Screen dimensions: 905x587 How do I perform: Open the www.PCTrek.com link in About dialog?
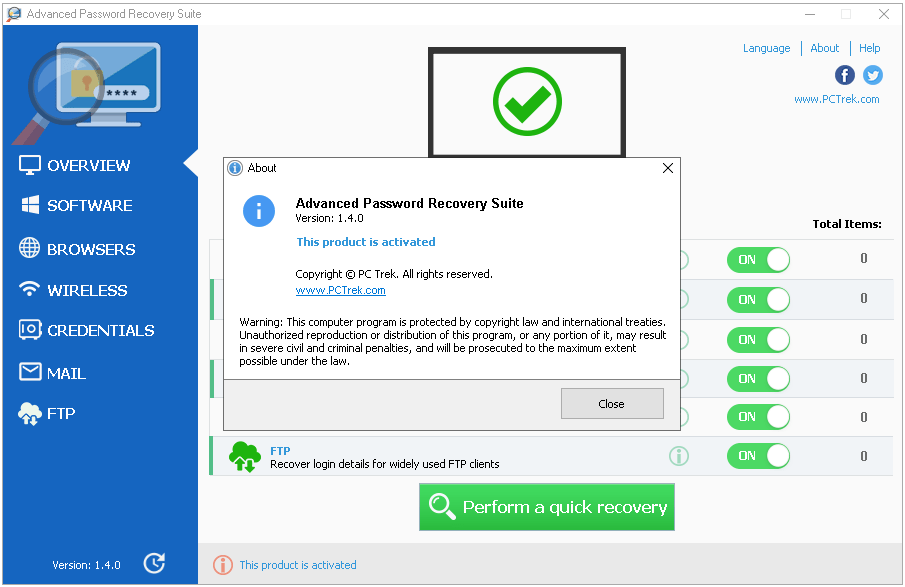point(341,290)
